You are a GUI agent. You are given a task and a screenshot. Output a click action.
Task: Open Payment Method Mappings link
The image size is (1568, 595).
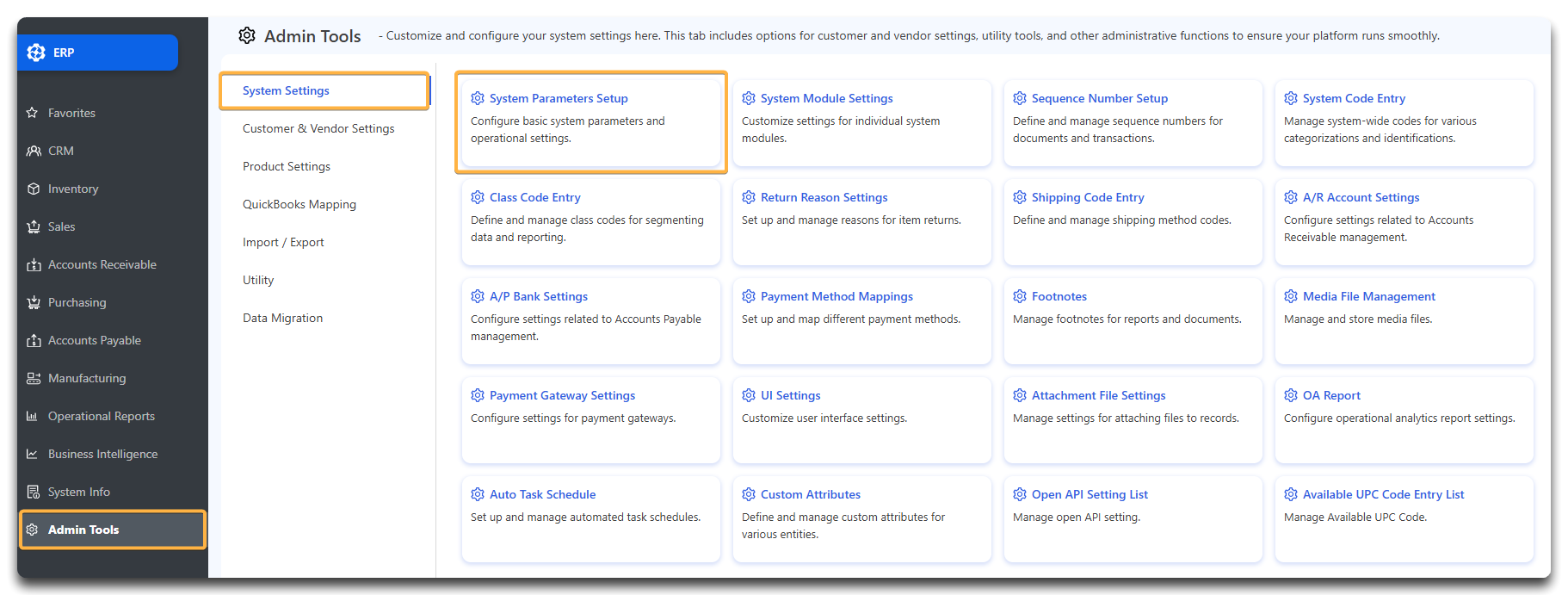[x=837, y=296]
